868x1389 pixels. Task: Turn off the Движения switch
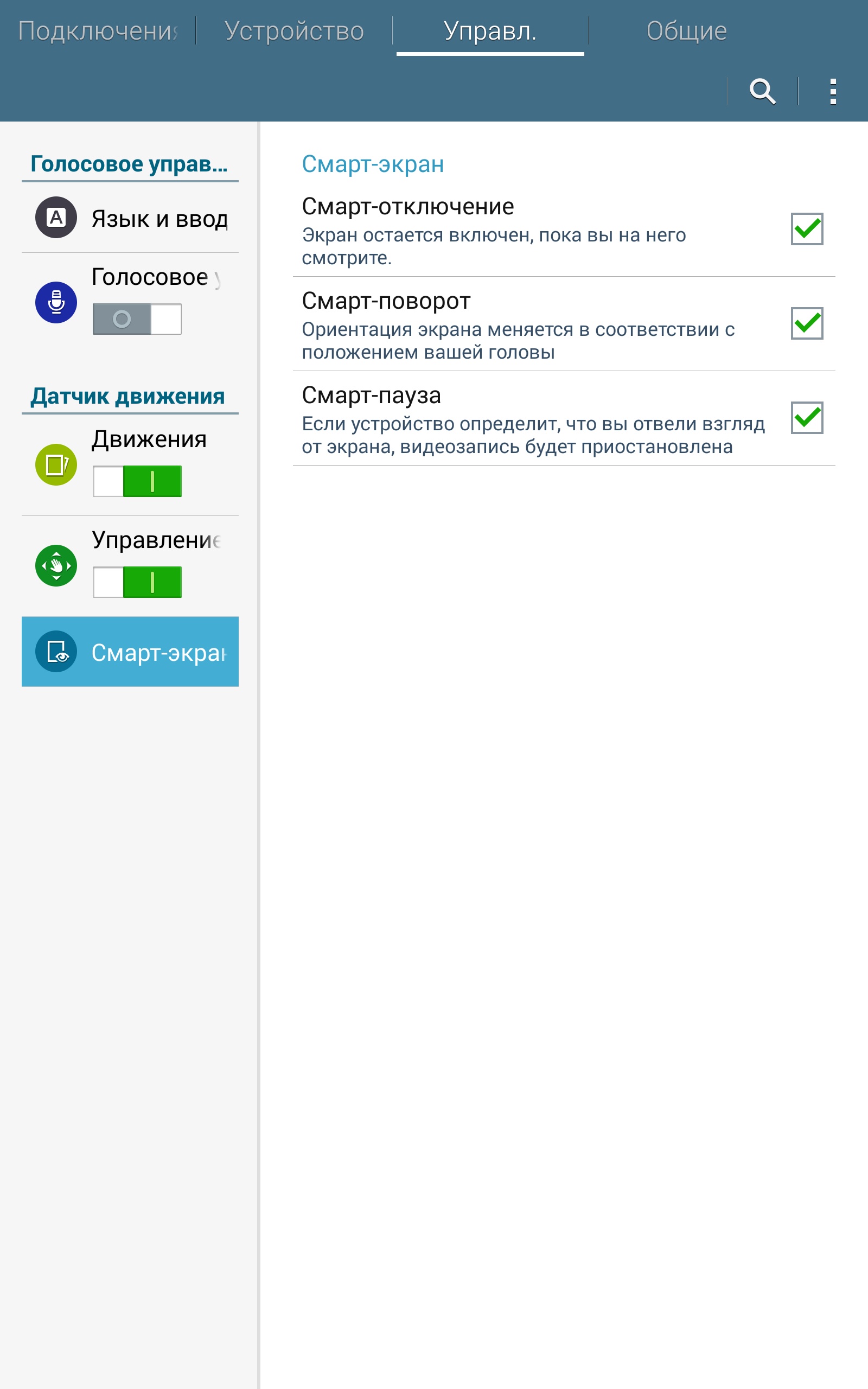137,481
